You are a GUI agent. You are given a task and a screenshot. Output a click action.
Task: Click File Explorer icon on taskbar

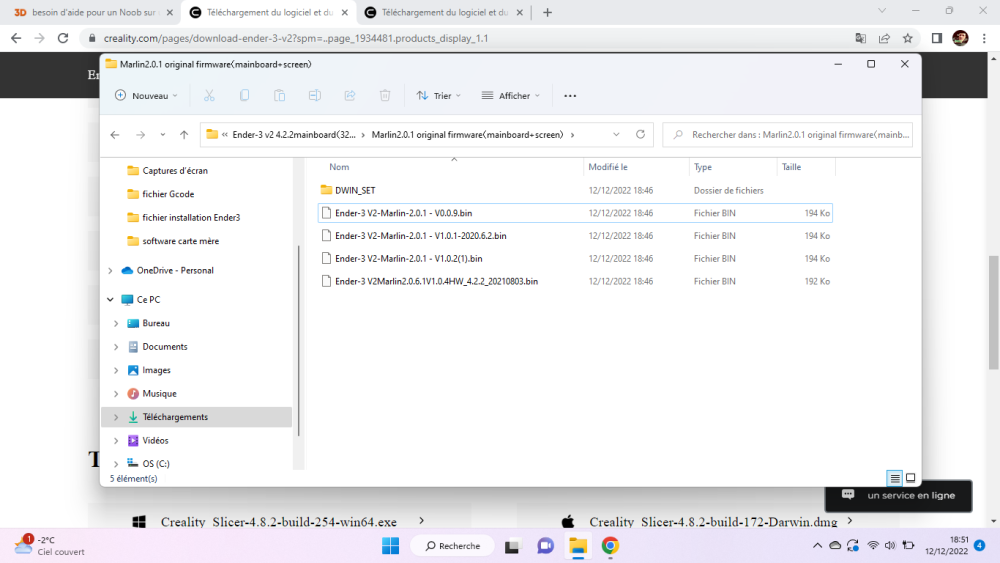tap(578, 546)
